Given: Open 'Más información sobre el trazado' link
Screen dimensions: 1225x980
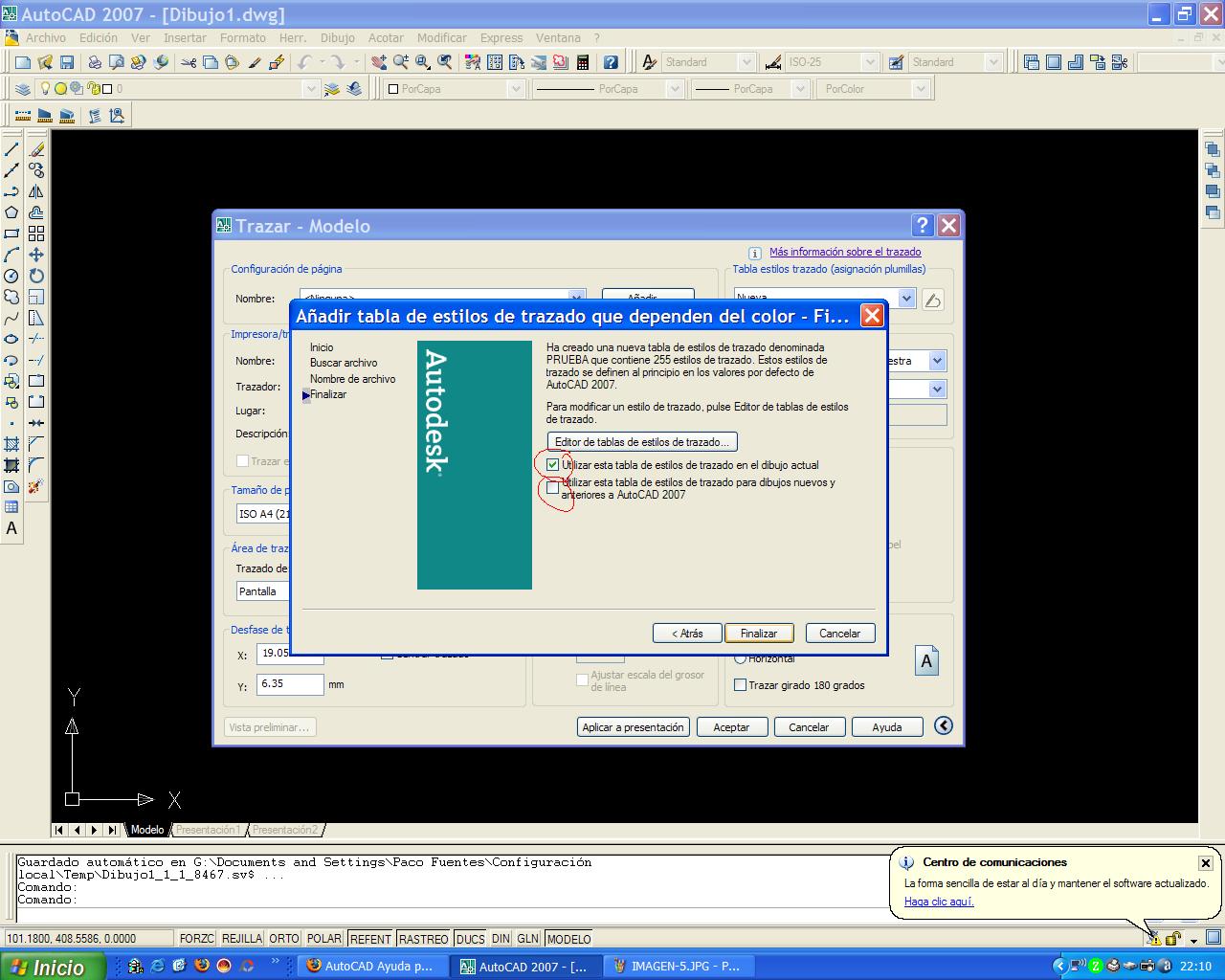Looking at the screenshot, I should 845,252.
